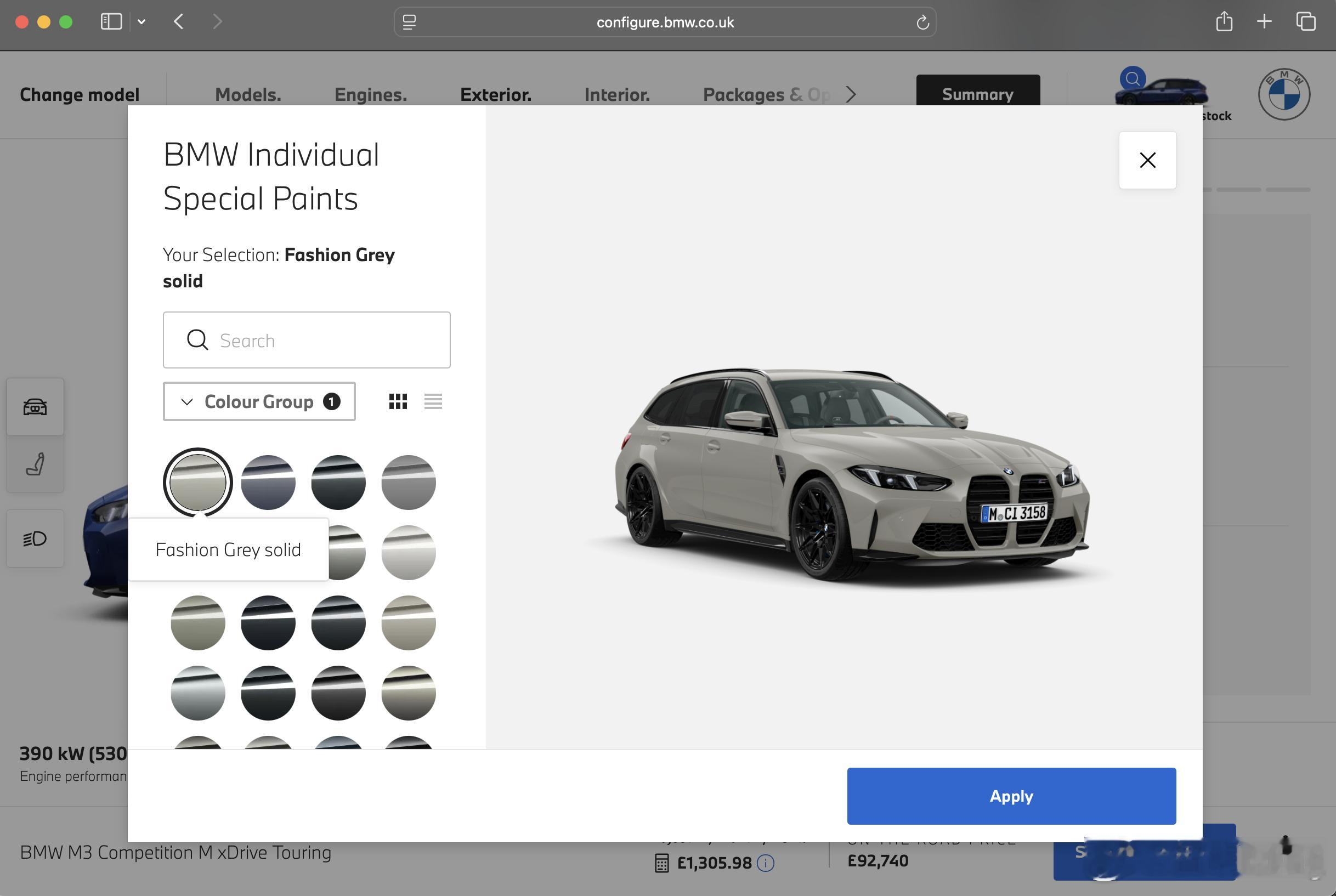1336x896 pixels.
Task: Open Safari tab group dropdown arrow
Action: [x=141, y=22]
